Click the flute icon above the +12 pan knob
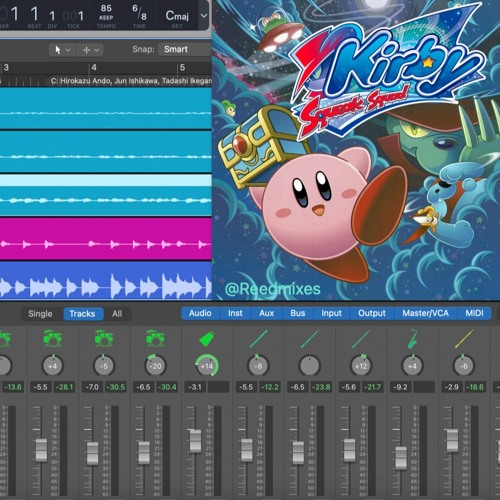Viewport: 500px width, 500px height. (x=361, y=339)
